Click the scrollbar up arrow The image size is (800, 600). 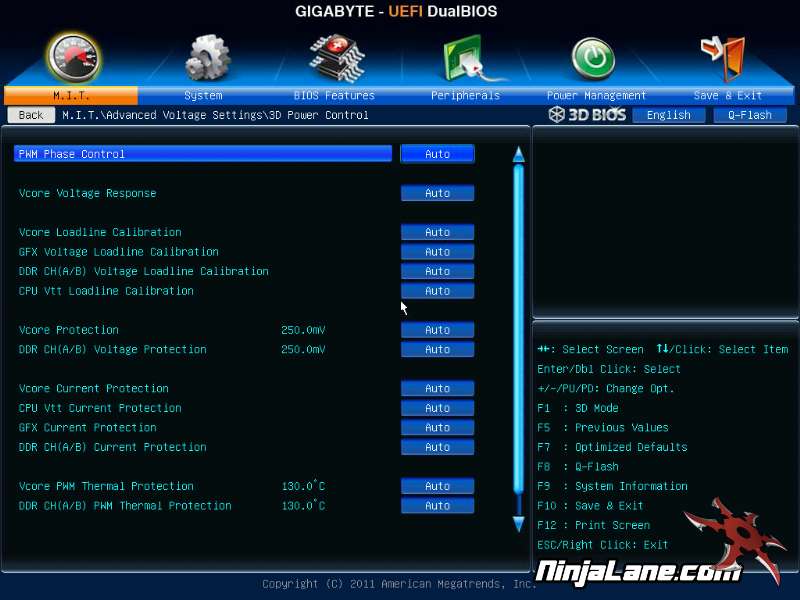(x=518, y=155)
